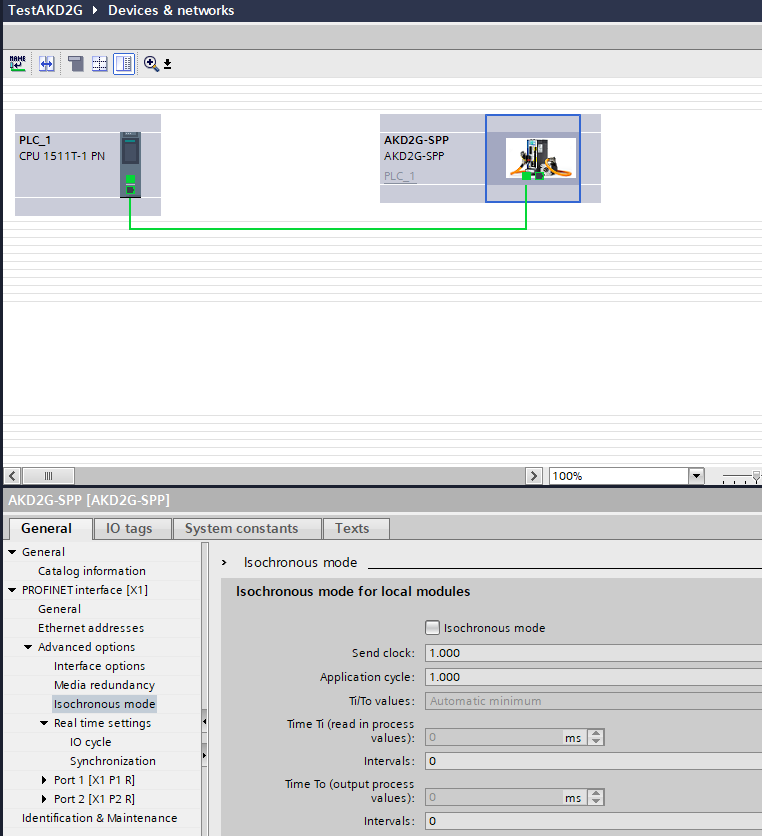Screen dimensions: 762x836
Task: Enable the Isochronous mode checkbox
Action: pyautogui.click(x=432, y=628)
